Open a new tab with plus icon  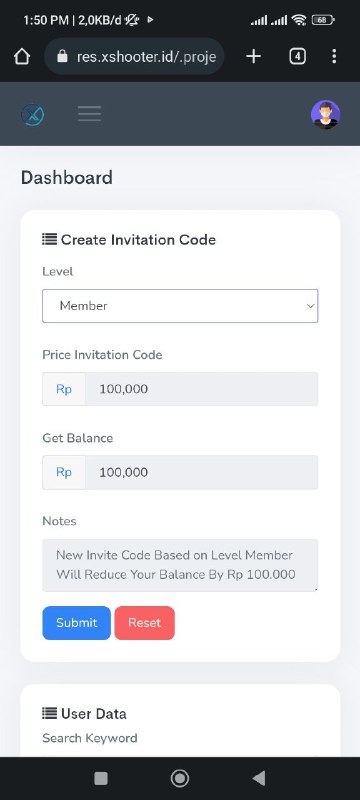click(253, 56)
